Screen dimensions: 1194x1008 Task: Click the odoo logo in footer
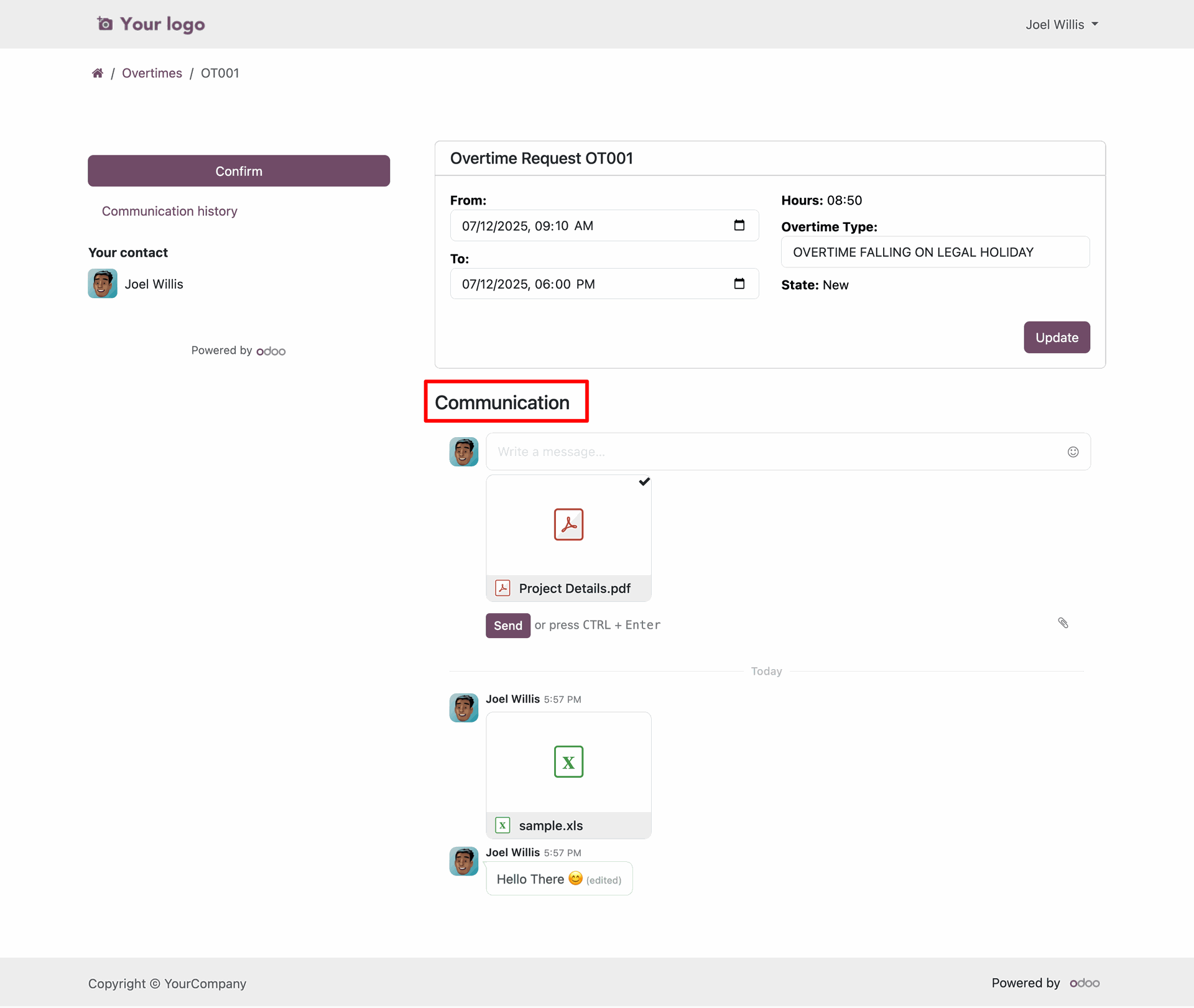pos(1085,983)
